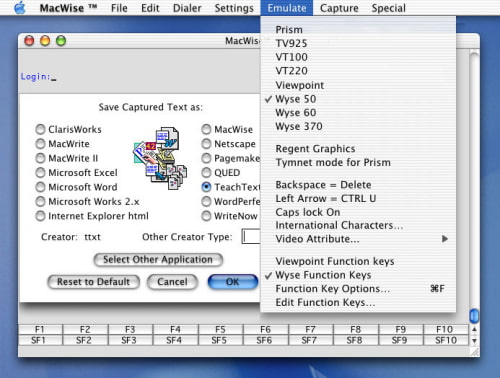Viewport: 500px width, 378px height.
Task: Select Viewpoint Function keys
Action: click(358, 261)
